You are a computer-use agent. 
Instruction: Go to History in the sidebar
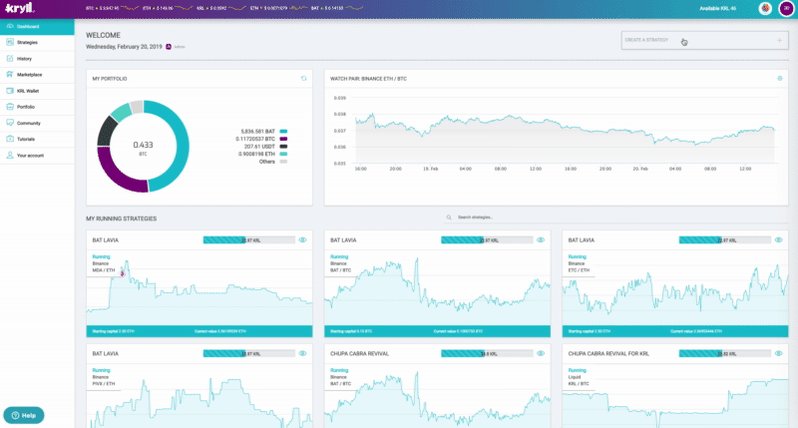coord(37,59)
